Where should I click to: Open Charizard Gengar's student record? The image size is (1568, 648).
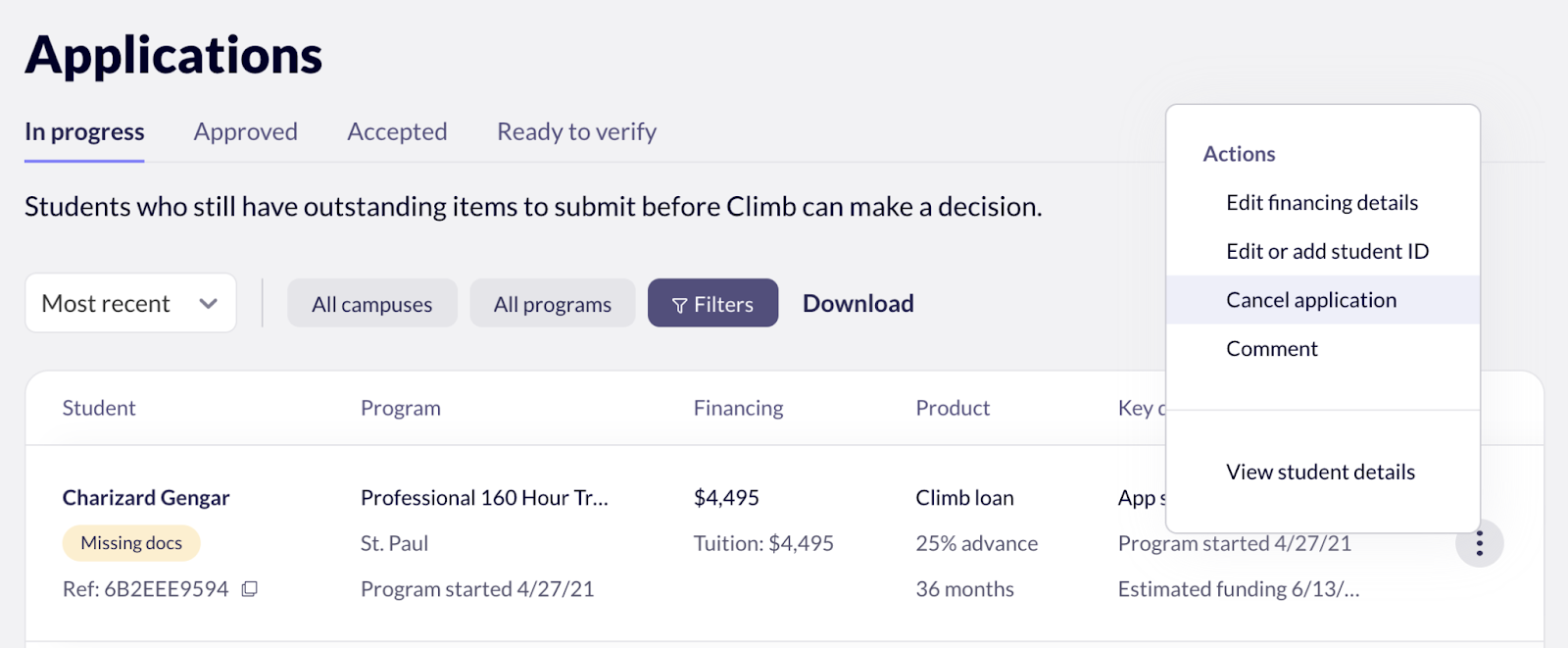pyautogui.click(x=146, y=498)
